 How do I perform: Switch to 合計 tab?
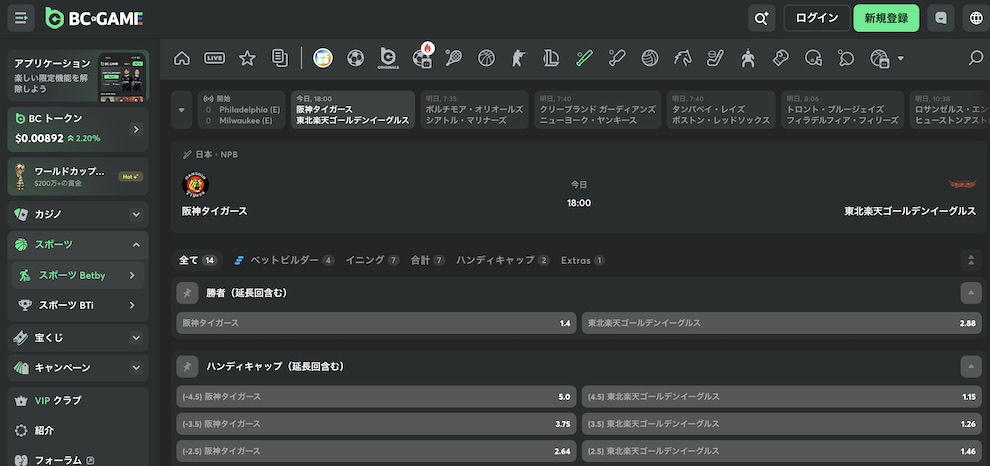[427, 260]
